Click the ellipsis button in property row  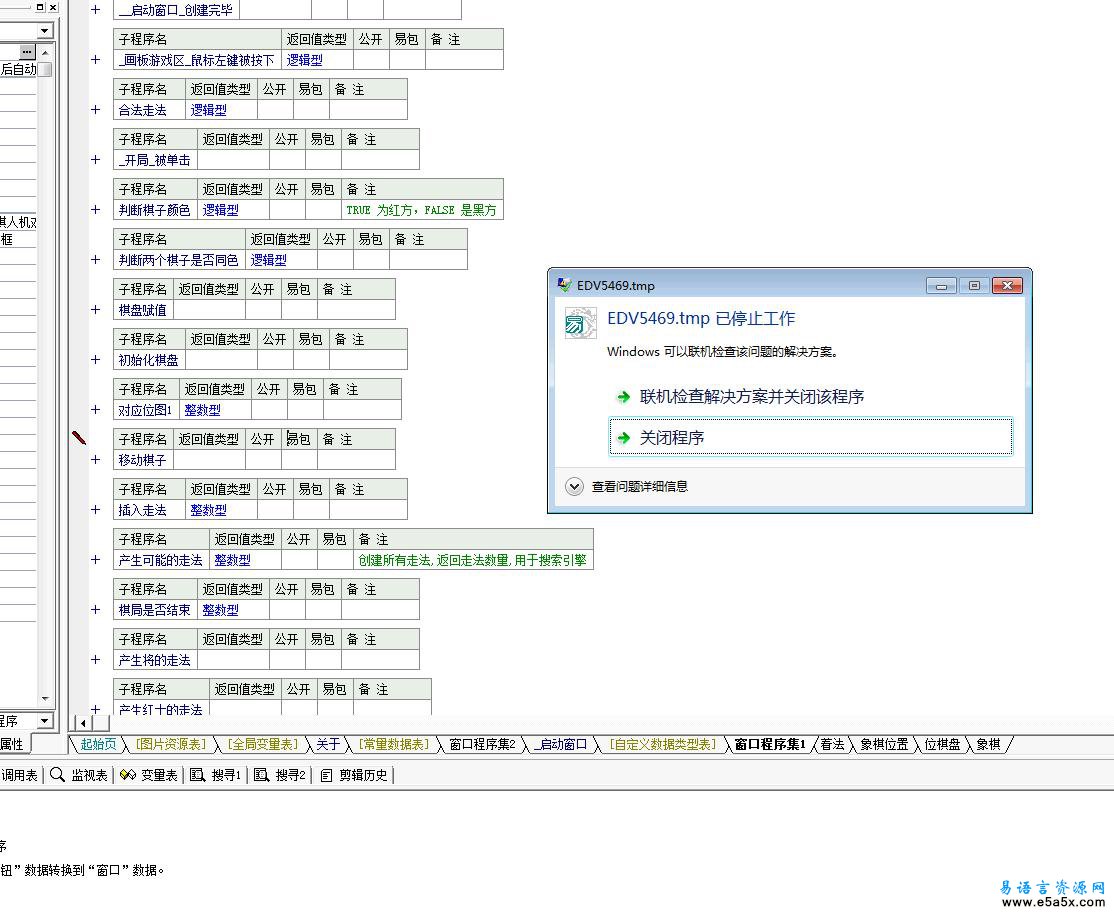[27, 51]
